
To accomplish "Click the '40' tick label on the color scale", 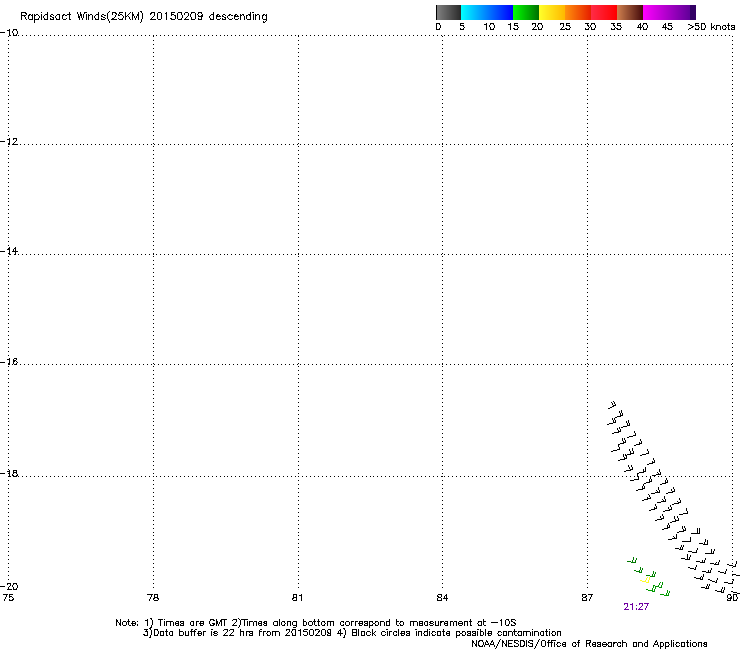I will click(x=642, y=27).
